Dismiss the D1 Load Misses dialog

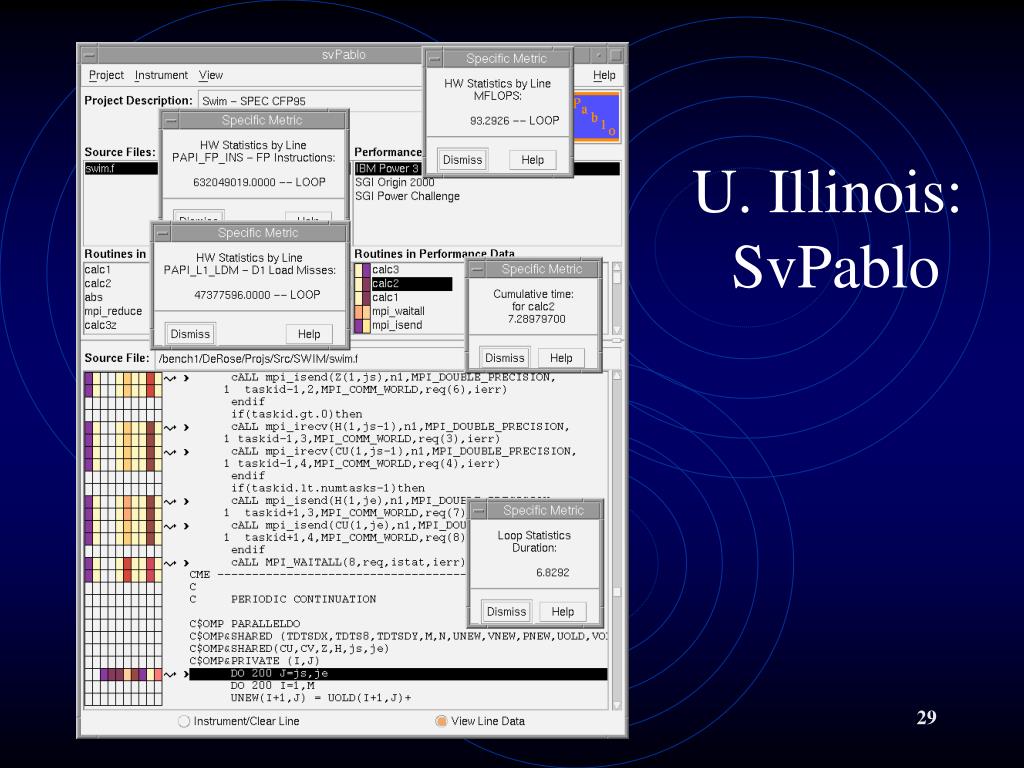pos(190,334)
